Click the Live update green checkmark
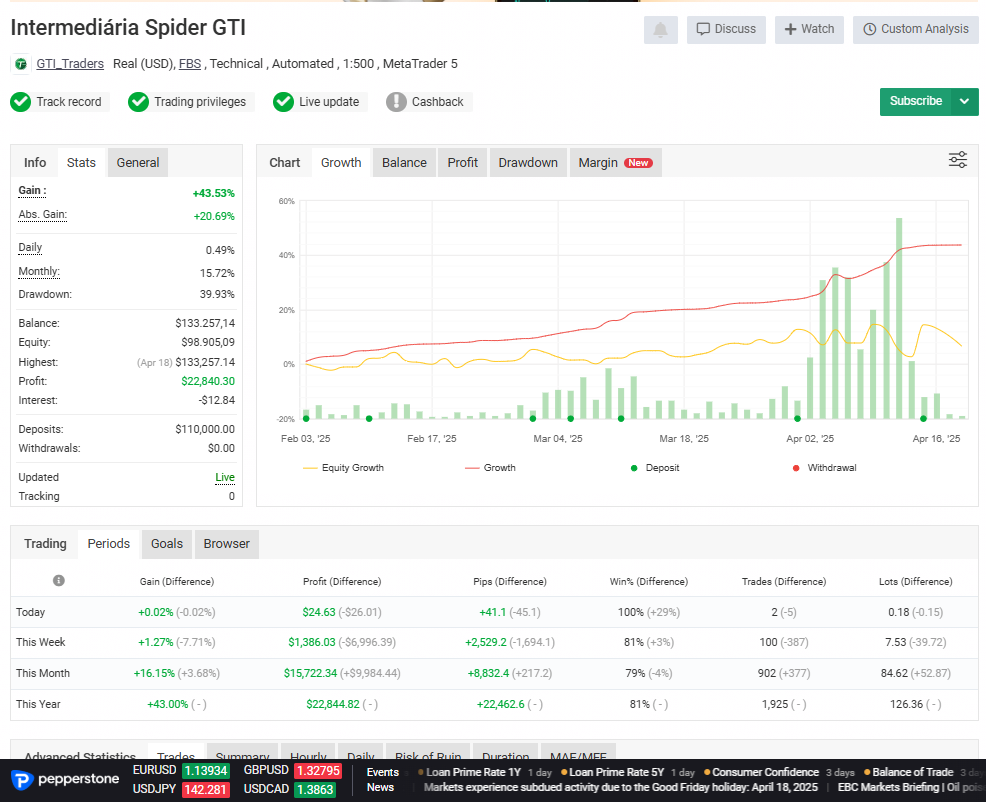The height and width of the screenshot is (802, 986). click(x=283, y=102)
